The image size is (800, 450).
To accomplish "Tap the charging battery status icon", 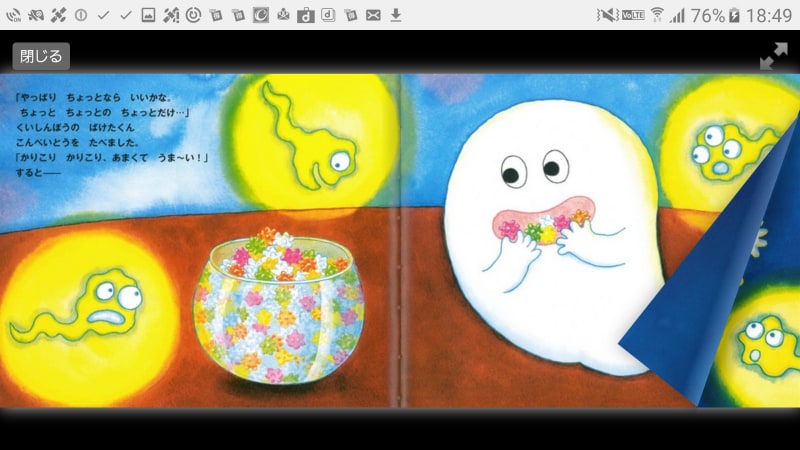I will 734,15.
